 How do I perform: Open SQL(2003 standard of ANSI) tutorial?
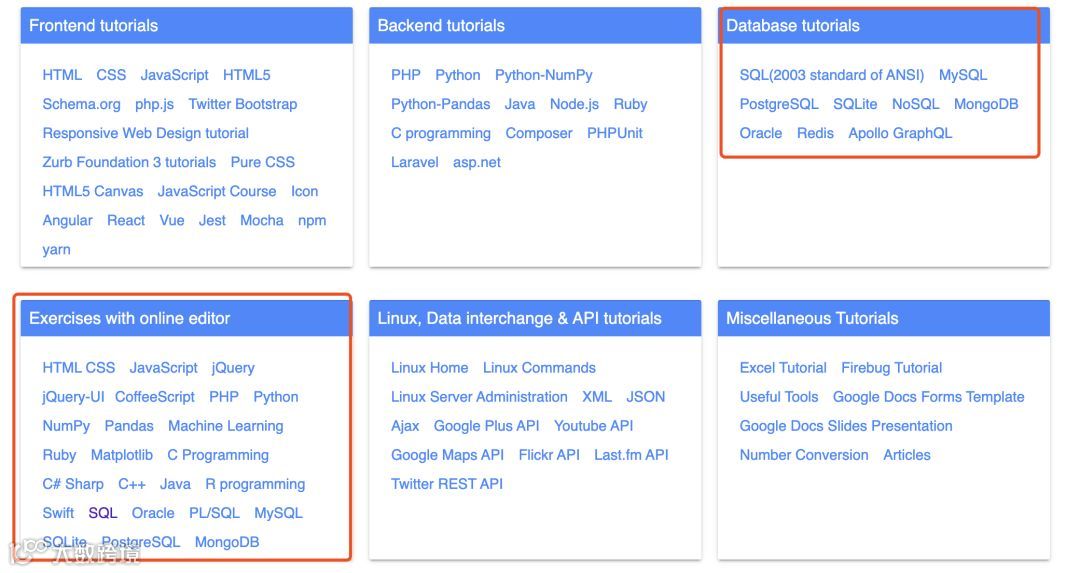tap(831, 75)
